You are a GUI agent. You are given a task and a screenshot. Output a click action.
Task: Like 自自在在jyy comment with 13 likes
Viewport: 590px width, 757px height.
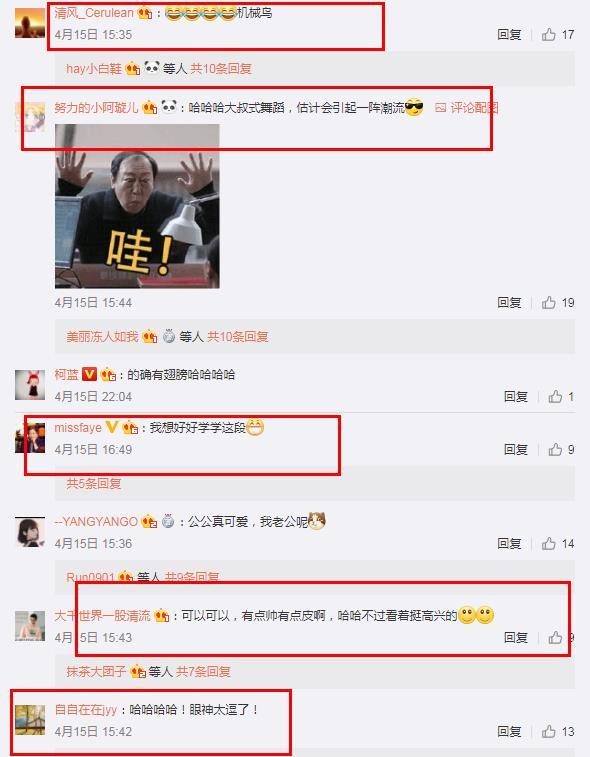[548, 731]
